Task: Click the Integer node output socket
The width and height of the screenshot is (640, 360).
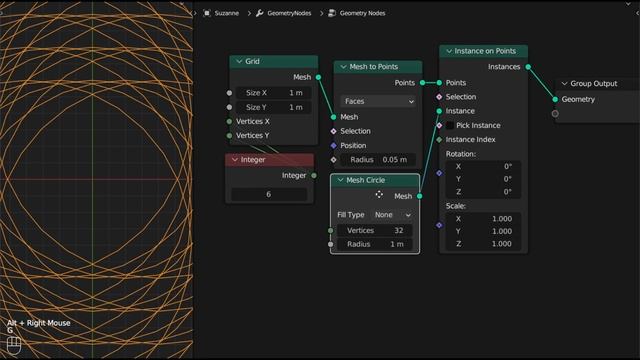Action: click(x=314, y=176)
